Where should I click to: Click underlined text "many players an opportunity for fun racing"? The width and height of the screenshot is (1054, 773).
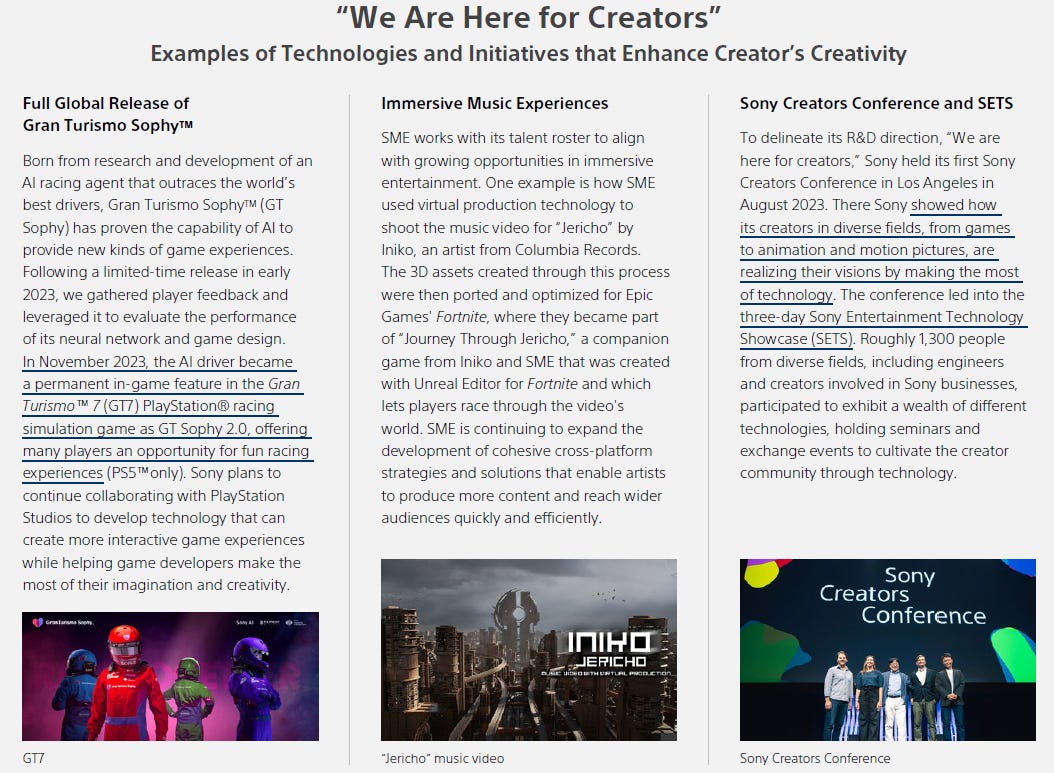point(166,451)
